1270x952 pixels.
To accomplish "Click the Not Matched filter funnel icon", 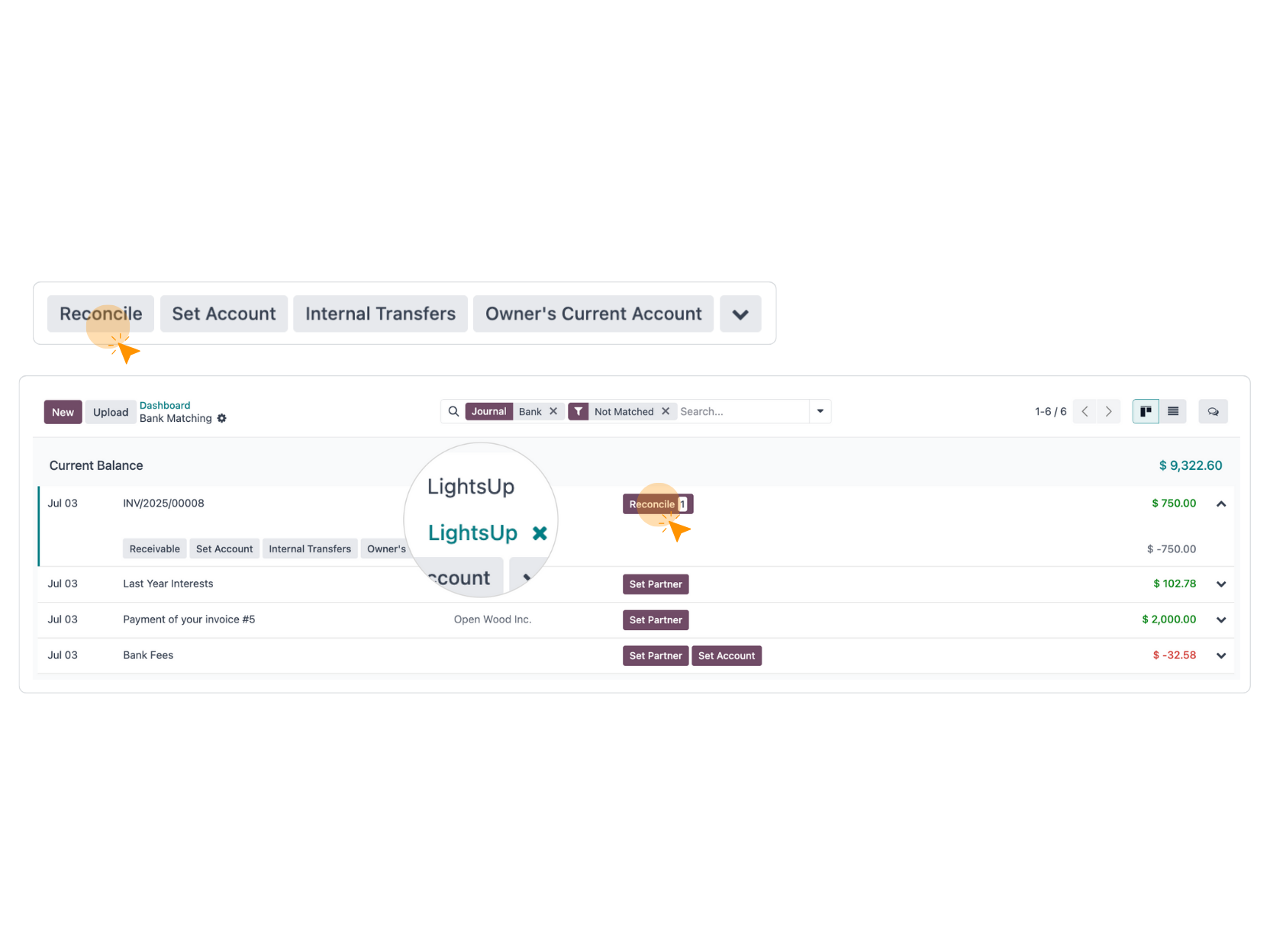I will (579, 411).
